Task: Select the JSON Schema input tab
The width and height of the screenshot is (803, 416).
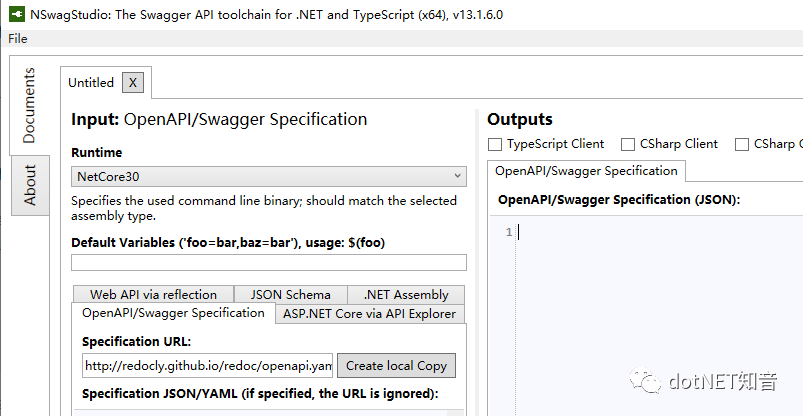Action: coord(290,295)
